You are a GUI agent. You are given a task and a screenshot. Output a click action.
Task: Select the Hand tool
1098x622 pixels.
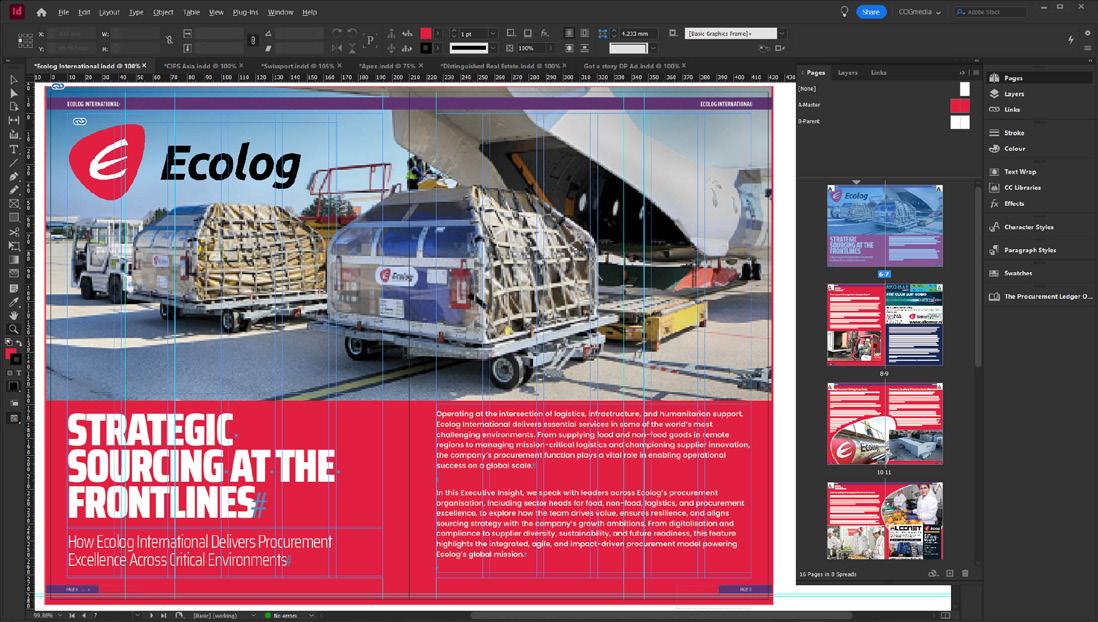pos(13,315)
